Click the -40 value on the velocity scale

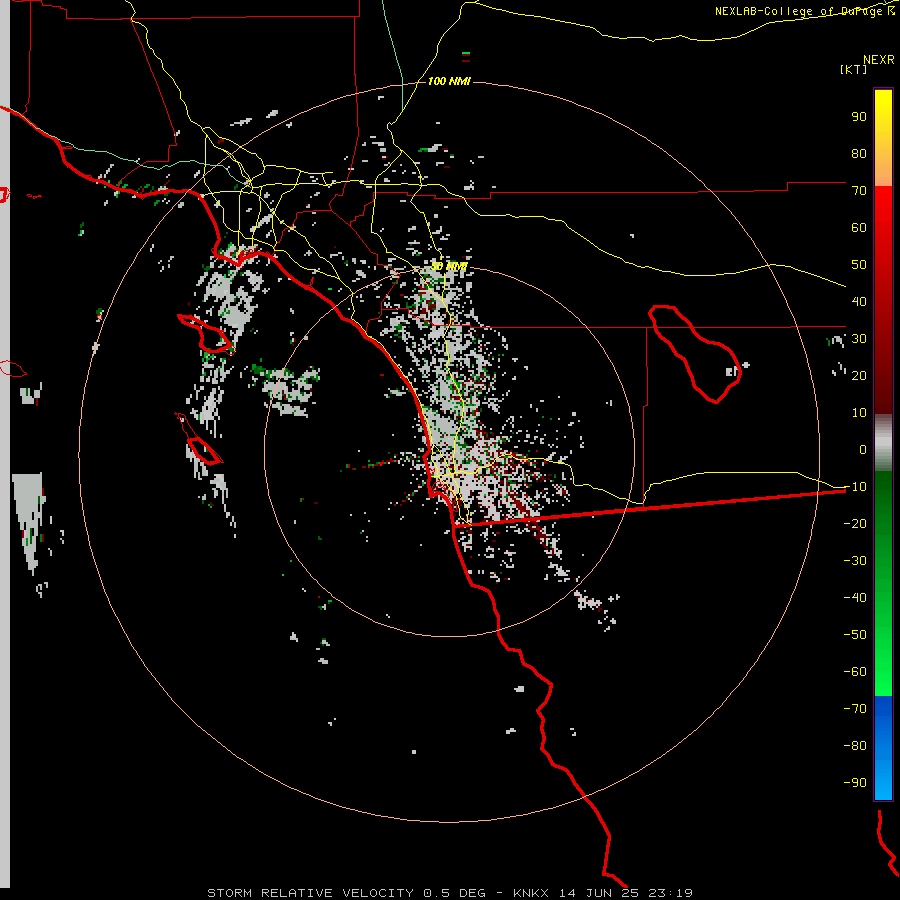[855, 598]
